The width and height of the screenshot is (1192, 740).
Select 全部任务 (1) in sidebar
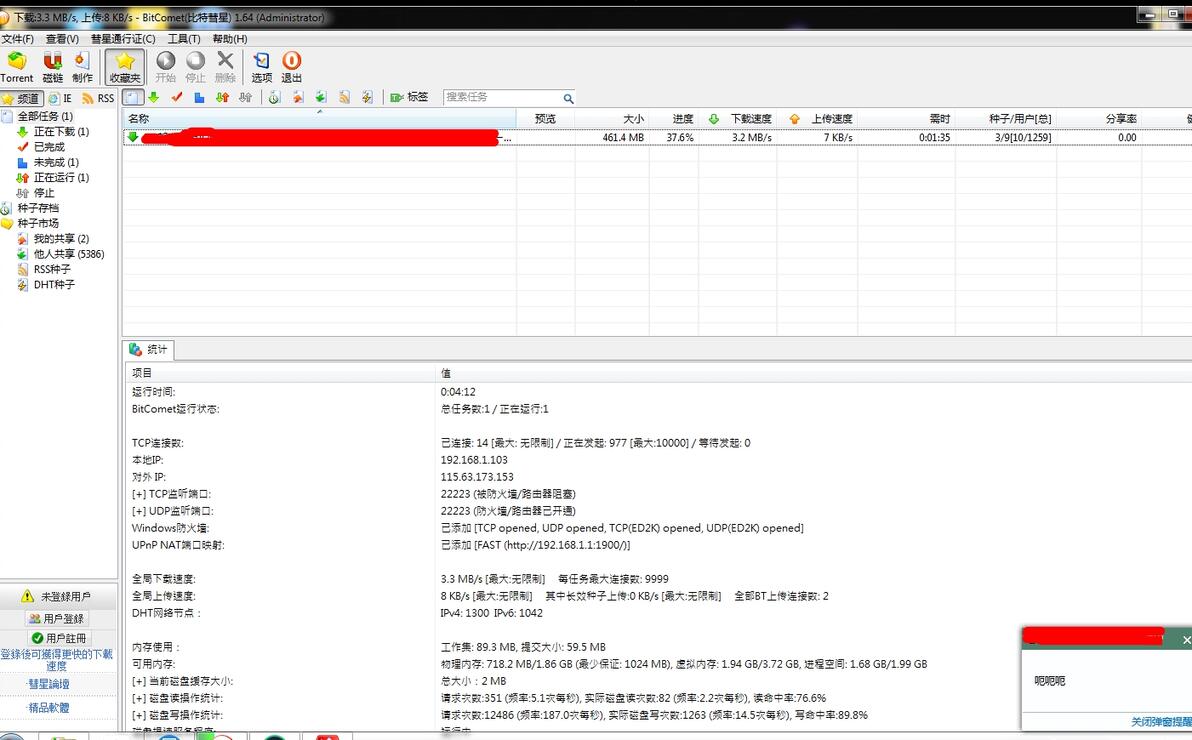click(x=46, y=116)
